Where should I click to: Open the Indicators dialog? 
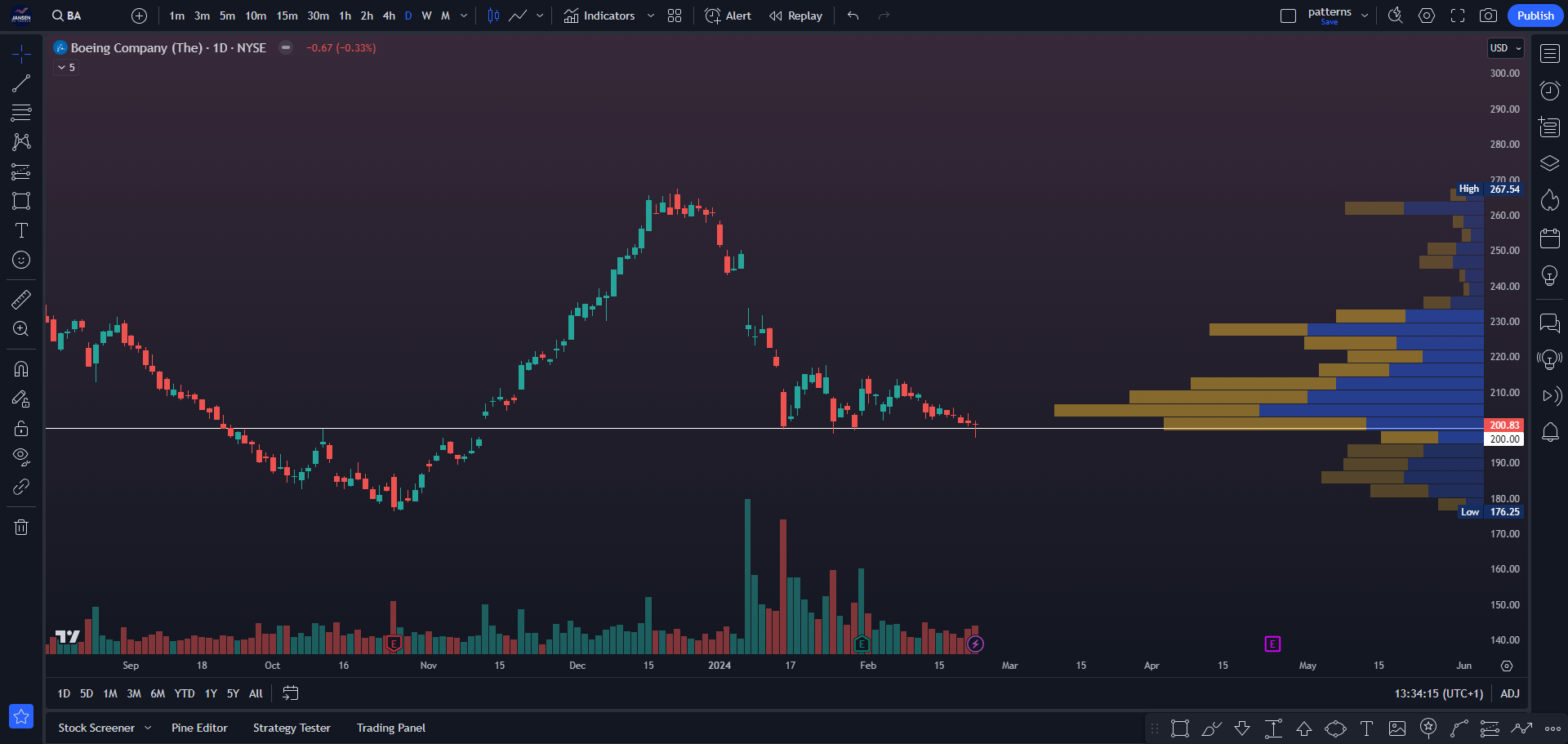(599, 16)
